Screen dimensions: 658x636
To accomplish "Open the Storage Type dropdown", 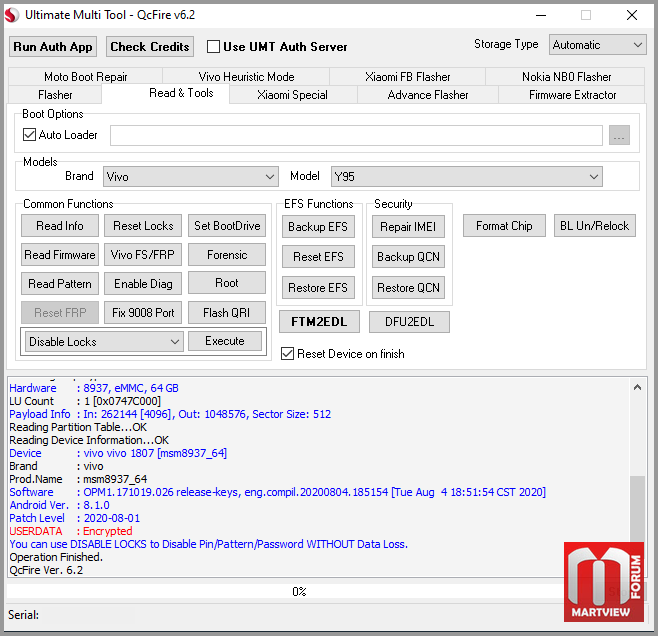I will (597, 45).
